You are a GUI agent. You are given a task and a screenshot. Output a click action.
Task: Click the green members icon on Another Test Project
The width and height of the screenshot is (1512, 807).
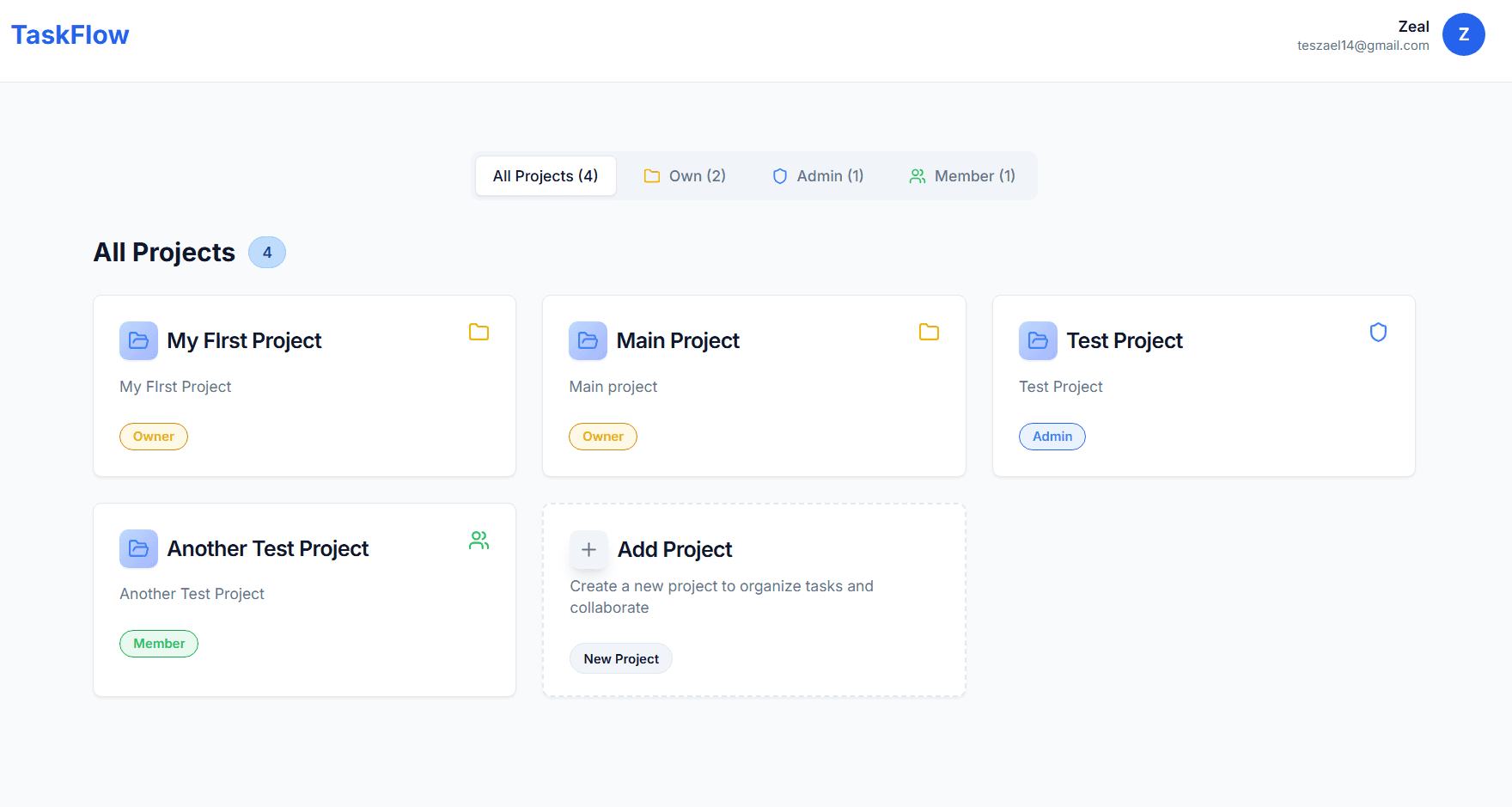click(x=479, y=540)
